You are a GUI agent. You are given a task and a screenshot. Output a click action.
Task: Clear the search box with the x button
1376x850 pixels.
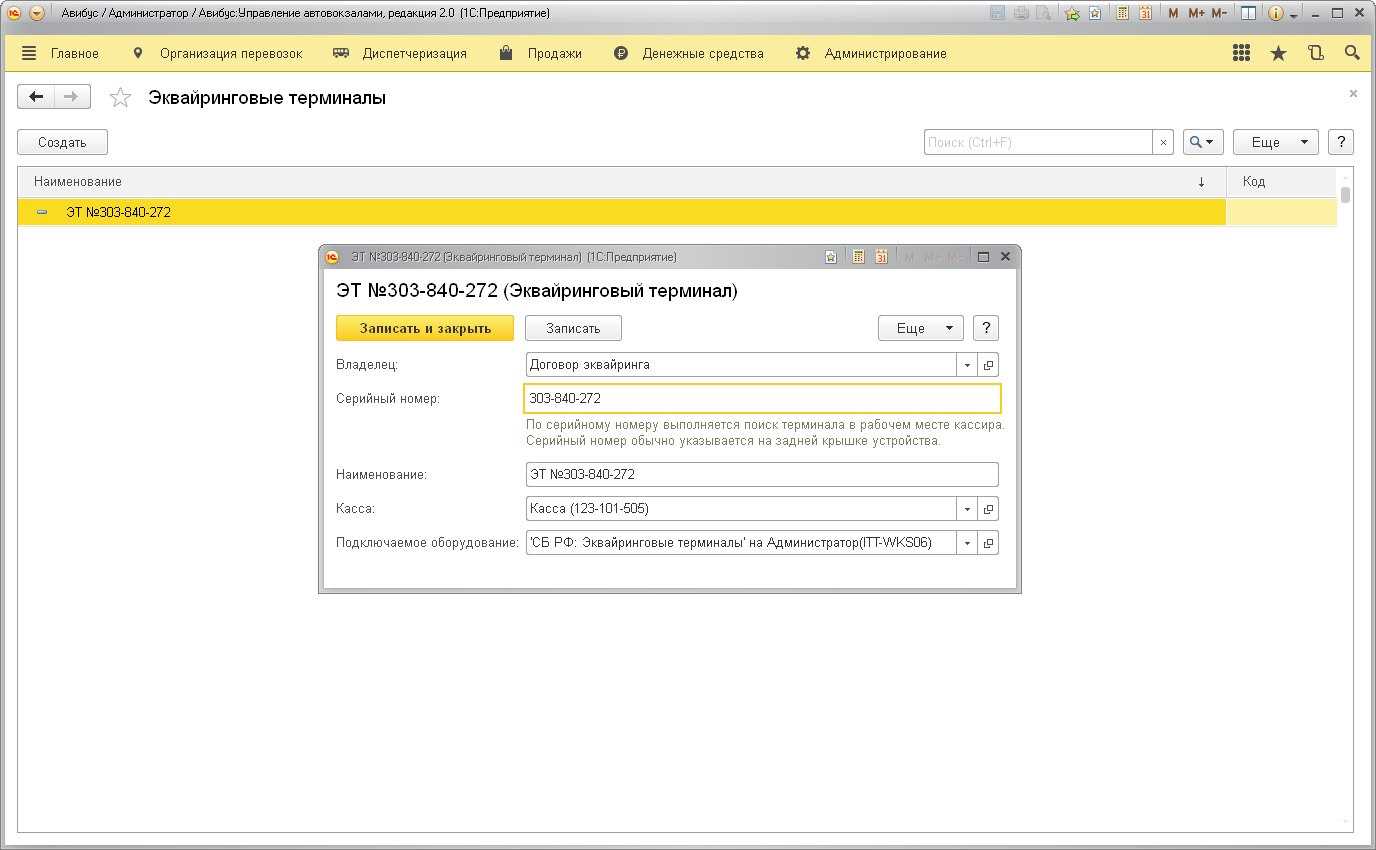(1163, 143)
